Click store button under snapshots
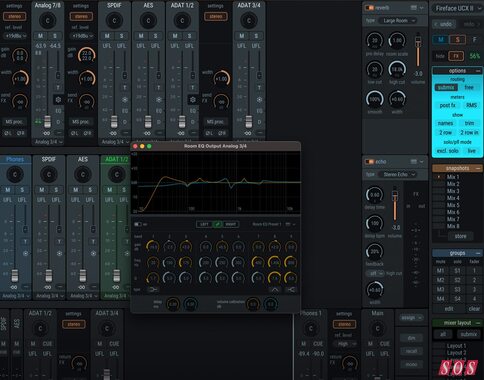Viewport: 484px width, 380px height. coord(460,236)
